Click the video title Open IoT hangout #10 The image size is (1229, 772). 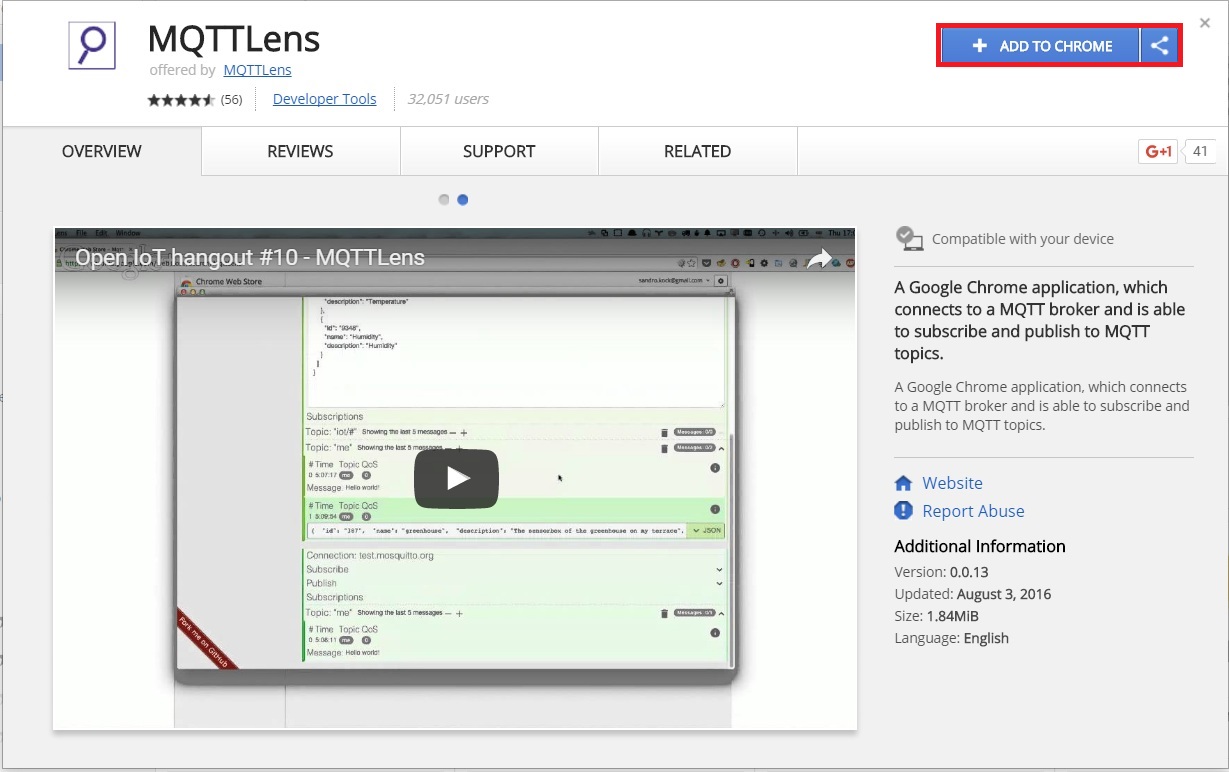click(x=250, y=258)
